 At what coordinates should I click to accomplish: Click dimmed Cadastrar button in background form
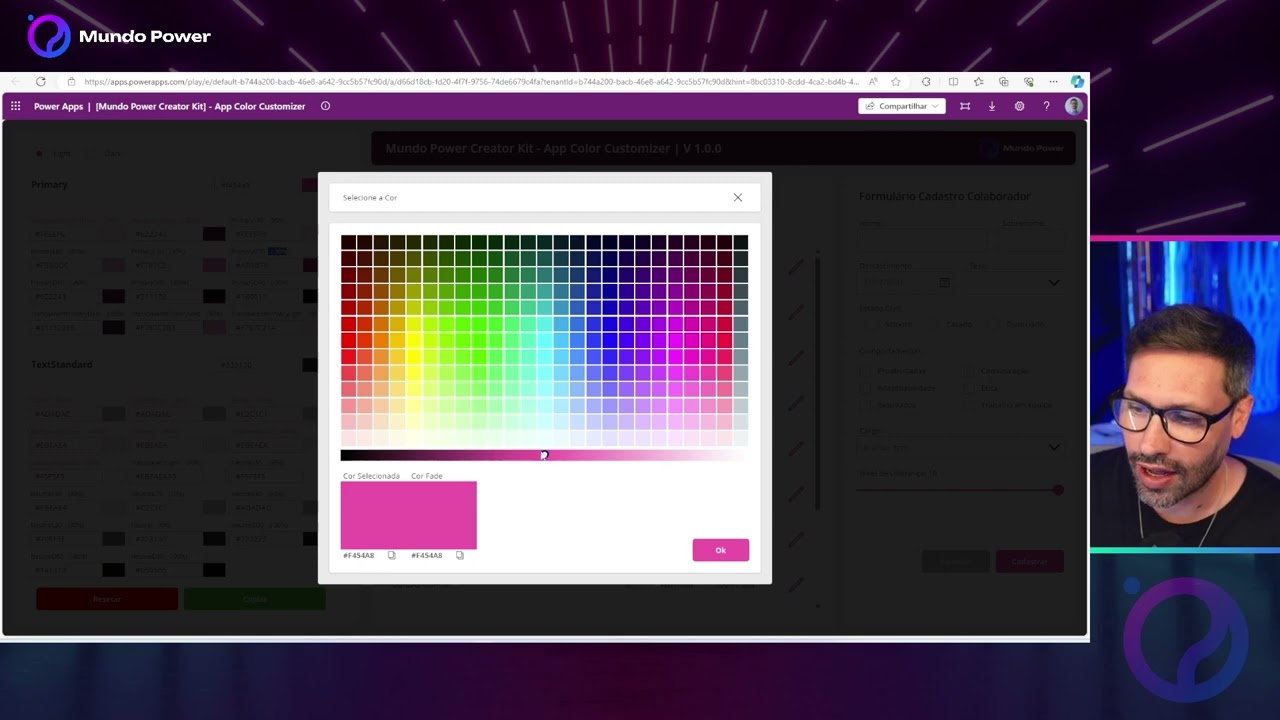click(x=1029, y=562)
